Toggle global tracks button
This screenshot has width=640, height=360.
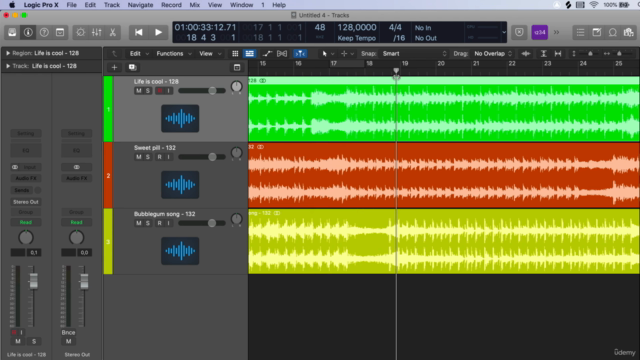(237, 67)
